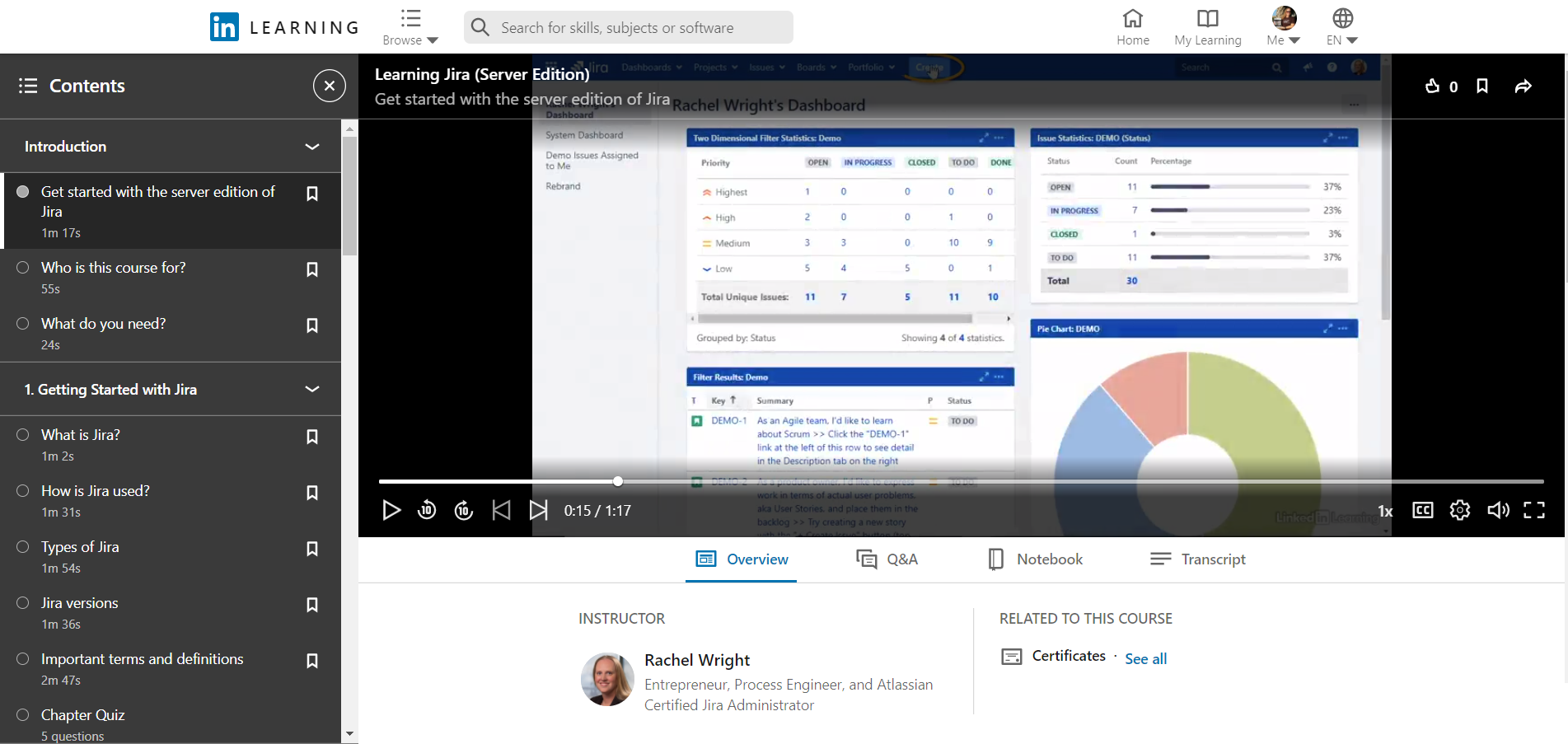Bookmark the 'What is Jira?' chapter

pos(312,437)
